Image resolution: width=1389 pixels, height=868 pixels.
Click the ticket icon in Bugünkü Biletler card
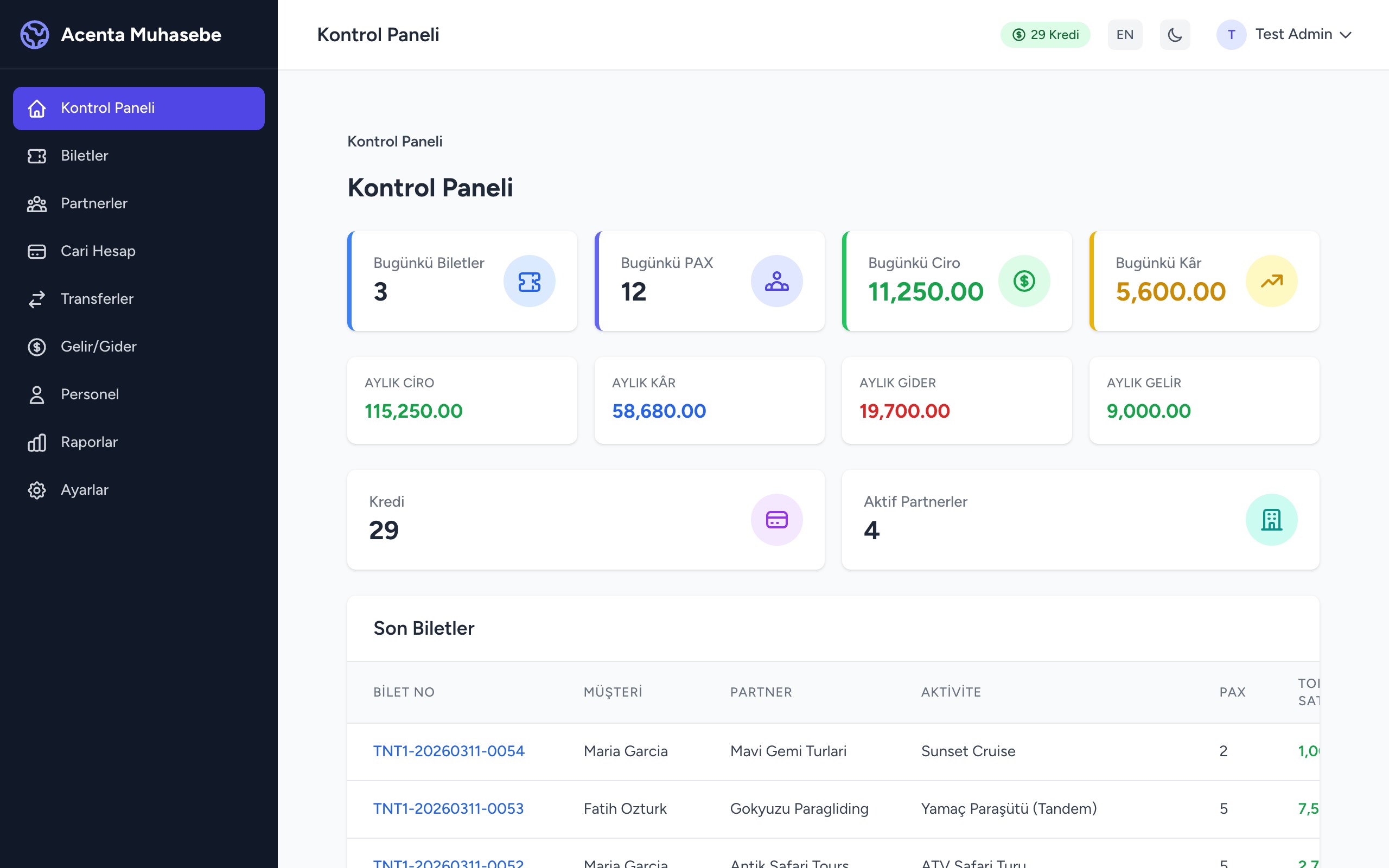(x=528, y=282)
